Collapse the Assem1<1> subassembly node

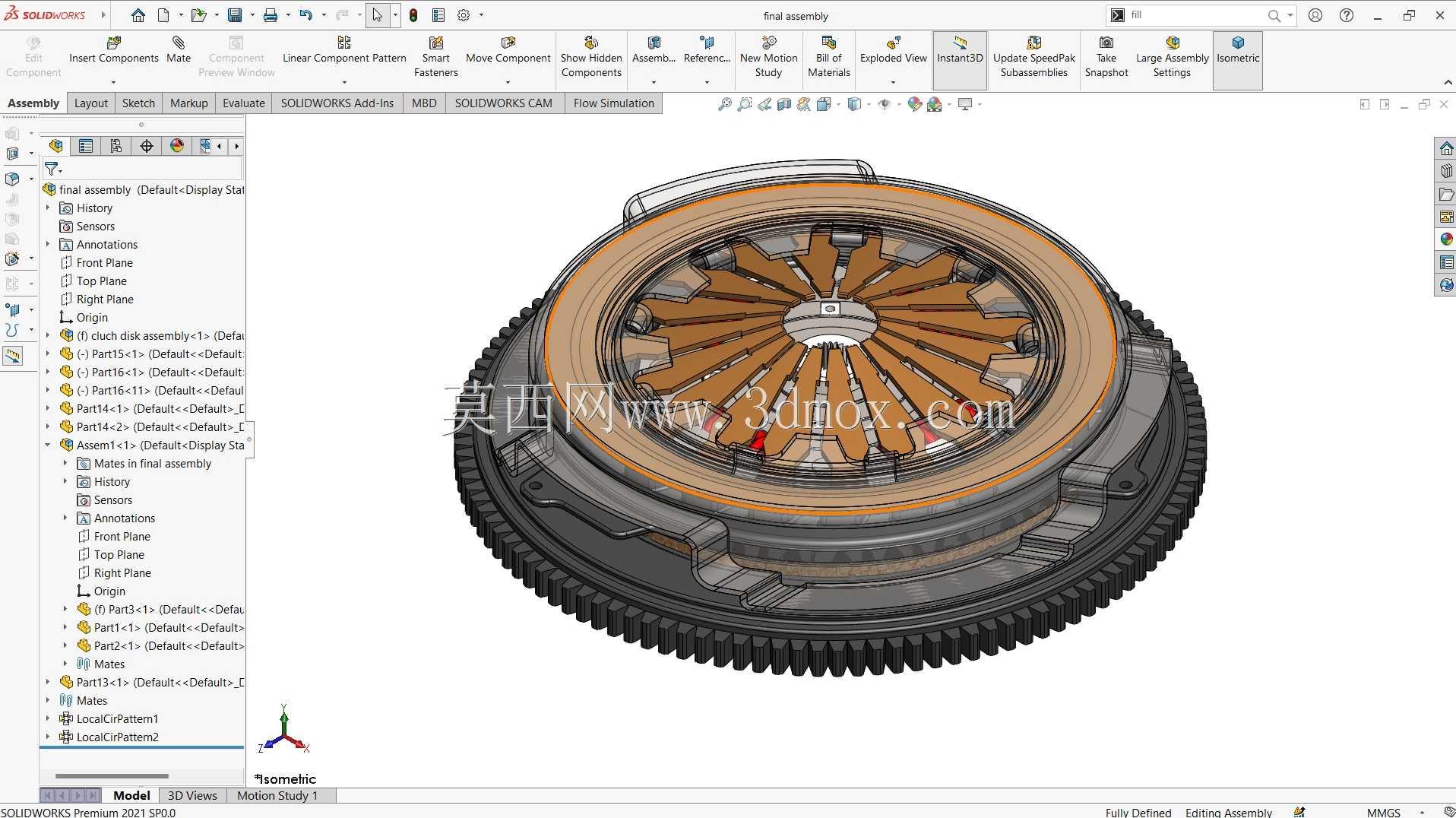pyautogui.click(x=48, y=445)
